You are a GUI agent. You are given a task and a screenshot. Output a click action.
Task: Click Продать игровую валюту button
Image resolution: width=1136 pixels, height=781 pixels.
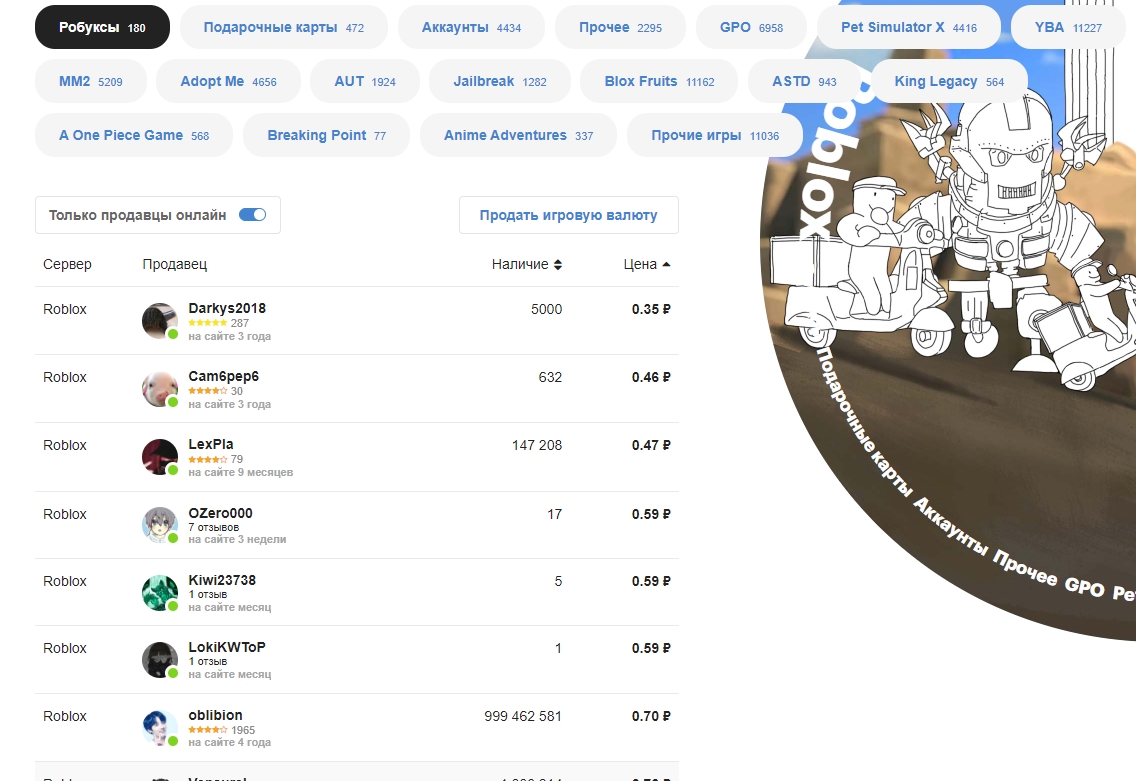pos(569,215)
